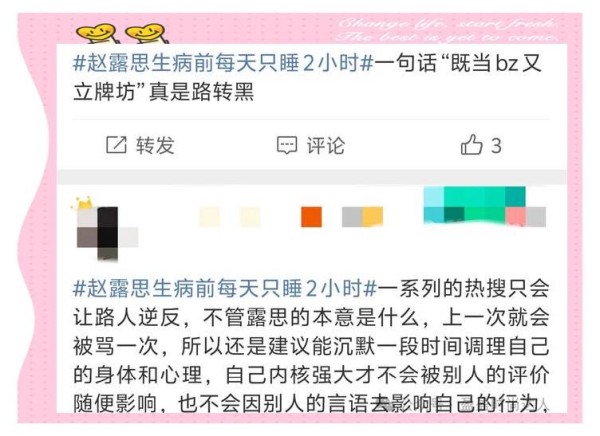Viewport: 600px width, 436px height.
Task: Click the cream pixelated username blocks
Action: 230,217
